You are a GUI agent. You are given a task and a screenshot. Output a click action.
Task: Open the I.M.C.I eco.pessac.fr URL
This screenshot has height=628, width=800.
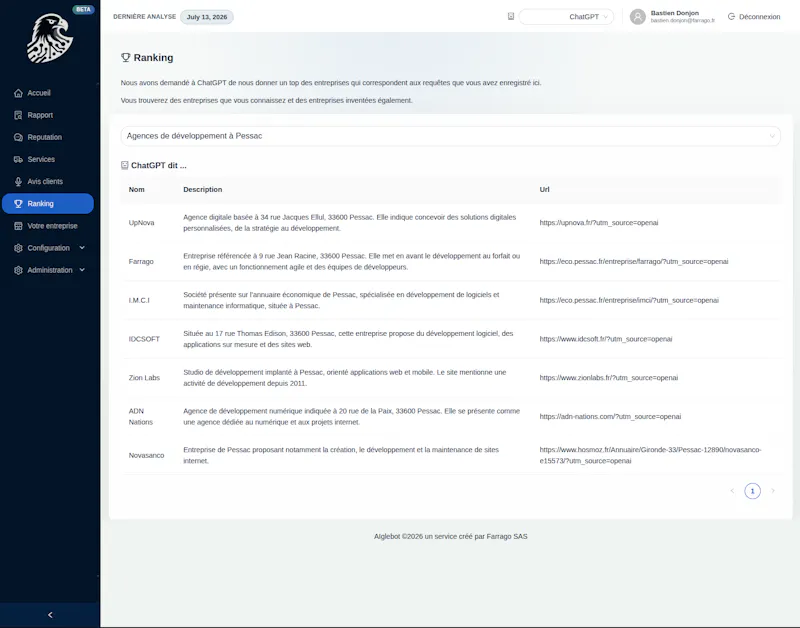tap(629, 300)
